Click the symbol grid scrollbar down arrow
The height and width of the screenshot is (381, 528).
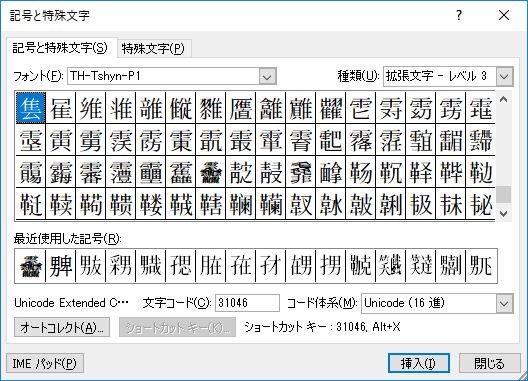click(x=503, y=213)
